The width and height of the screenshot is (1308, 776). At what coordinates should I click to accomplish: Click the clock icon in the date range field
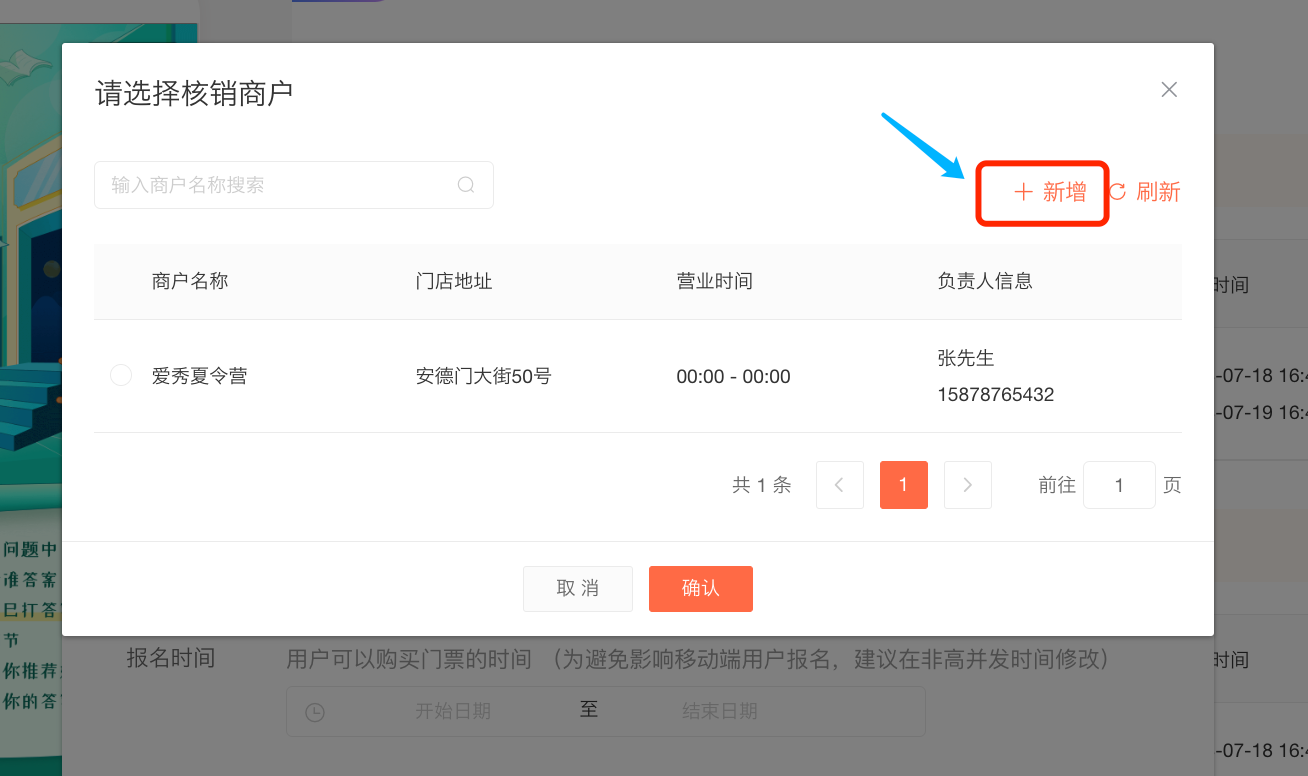pos(315,712)
